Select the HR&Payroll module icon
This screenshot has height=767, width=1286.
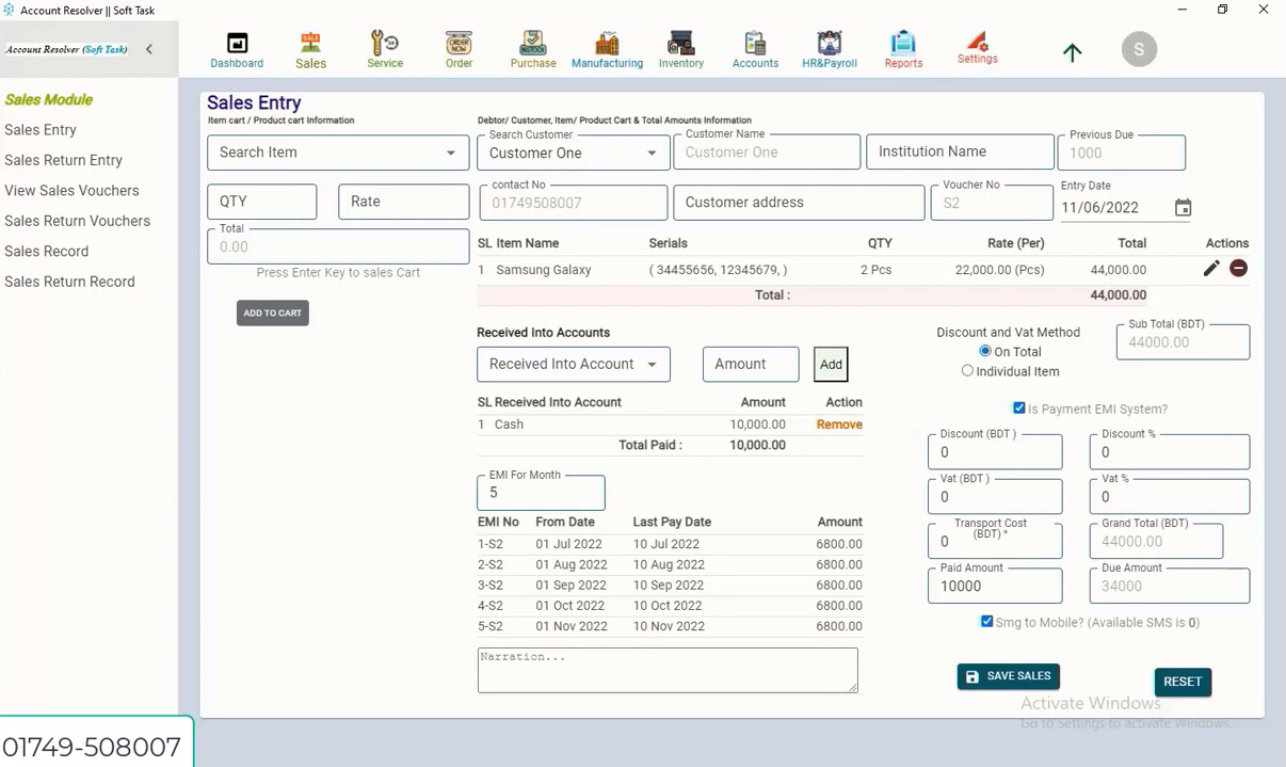click(828, 49)
